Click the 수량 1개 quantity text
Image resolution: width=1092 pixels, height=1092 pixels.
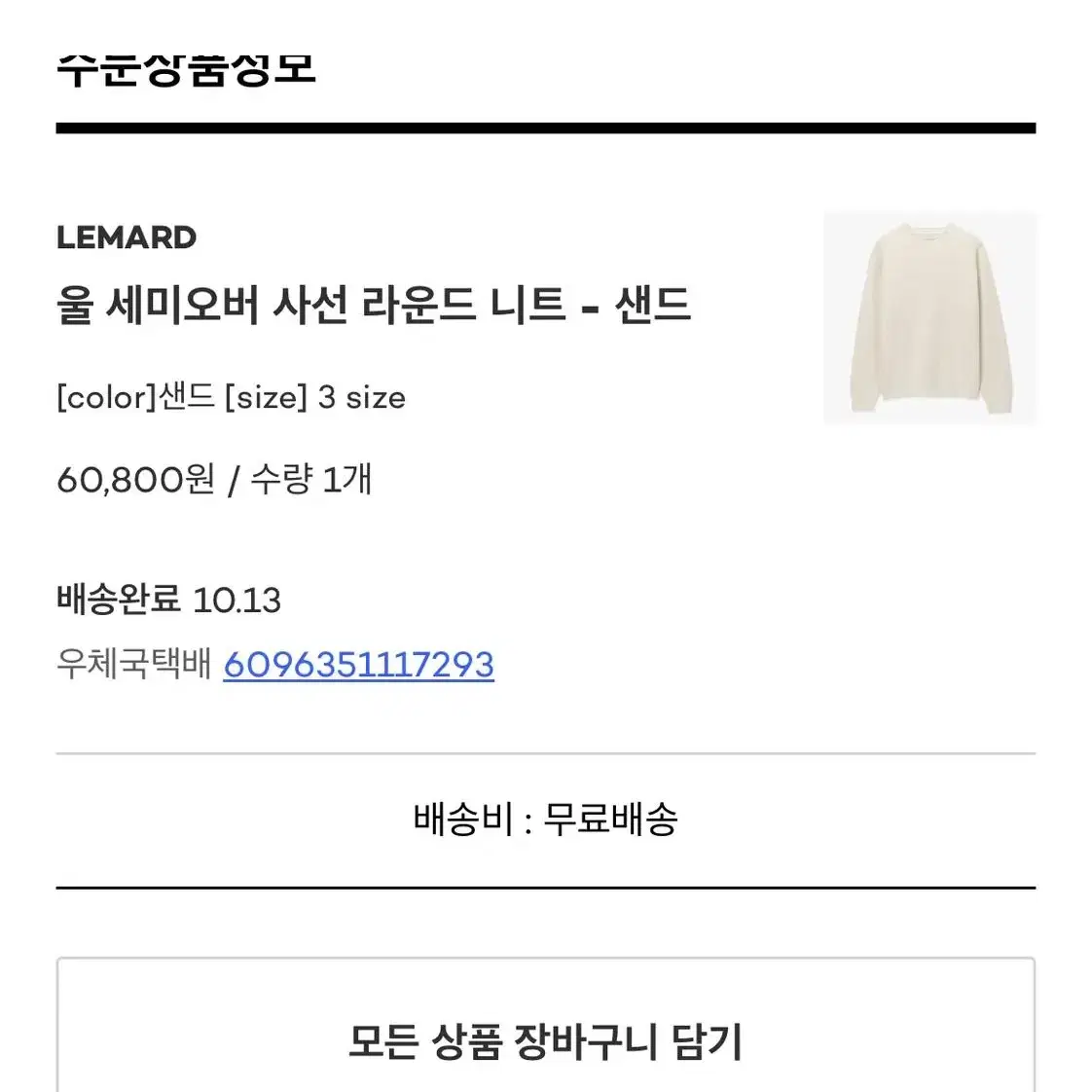(x=311, y=479)
